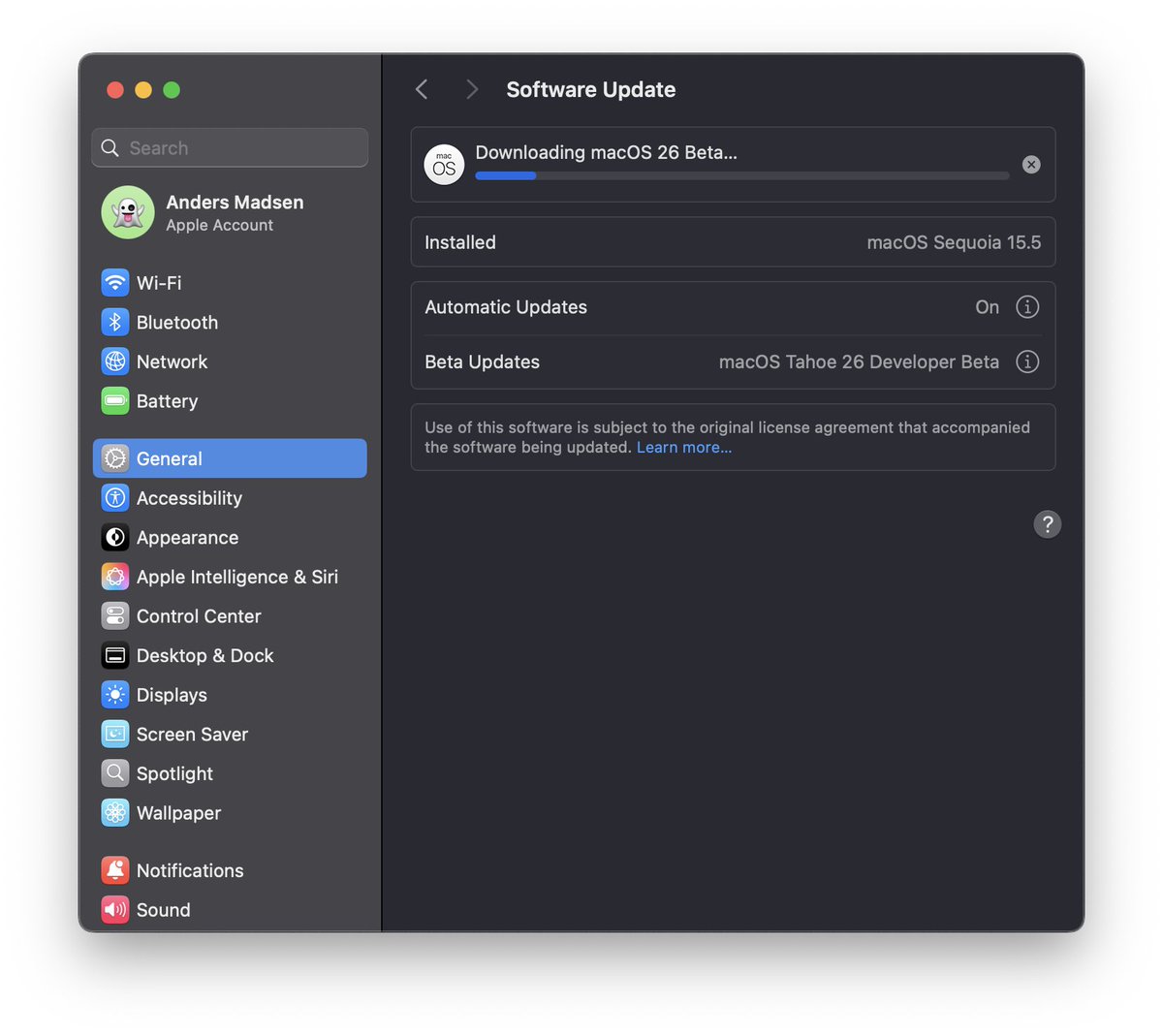
Task: Select Sound label in sidebar
Action: click(x=163, y=910)
